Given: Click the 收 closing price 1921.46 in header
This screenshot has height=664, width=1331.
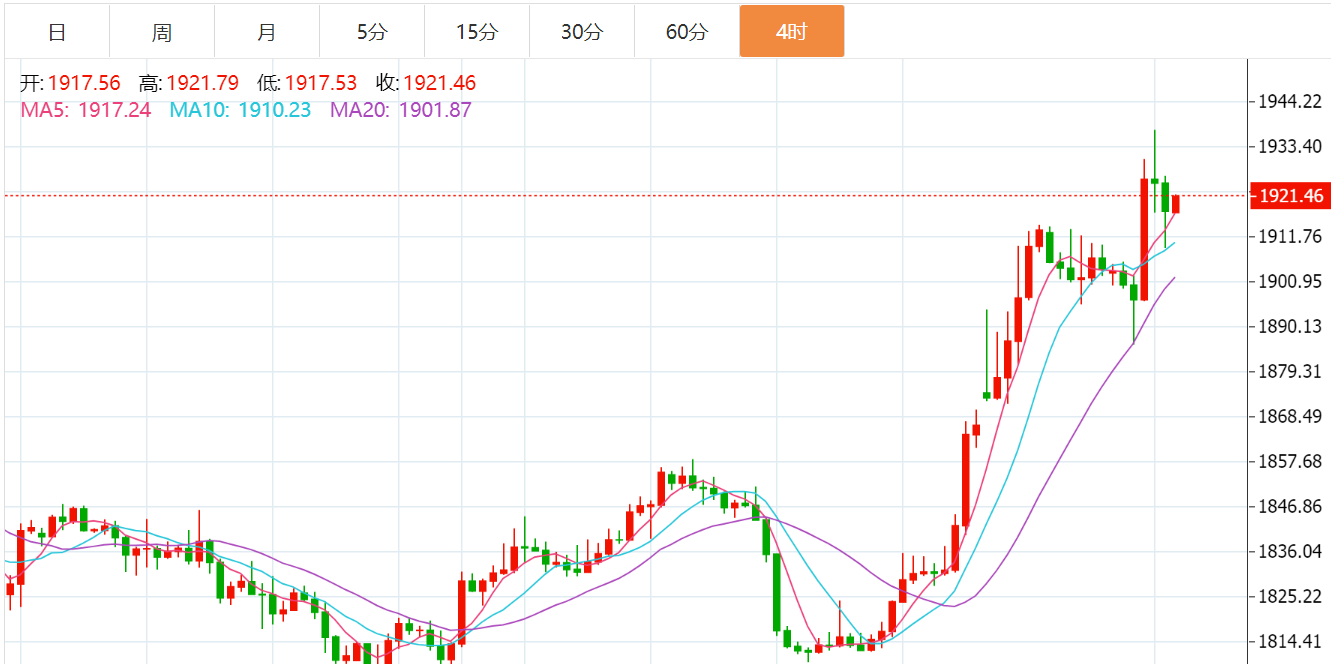Looking at the screenshot, I should [x=440, y=84].
